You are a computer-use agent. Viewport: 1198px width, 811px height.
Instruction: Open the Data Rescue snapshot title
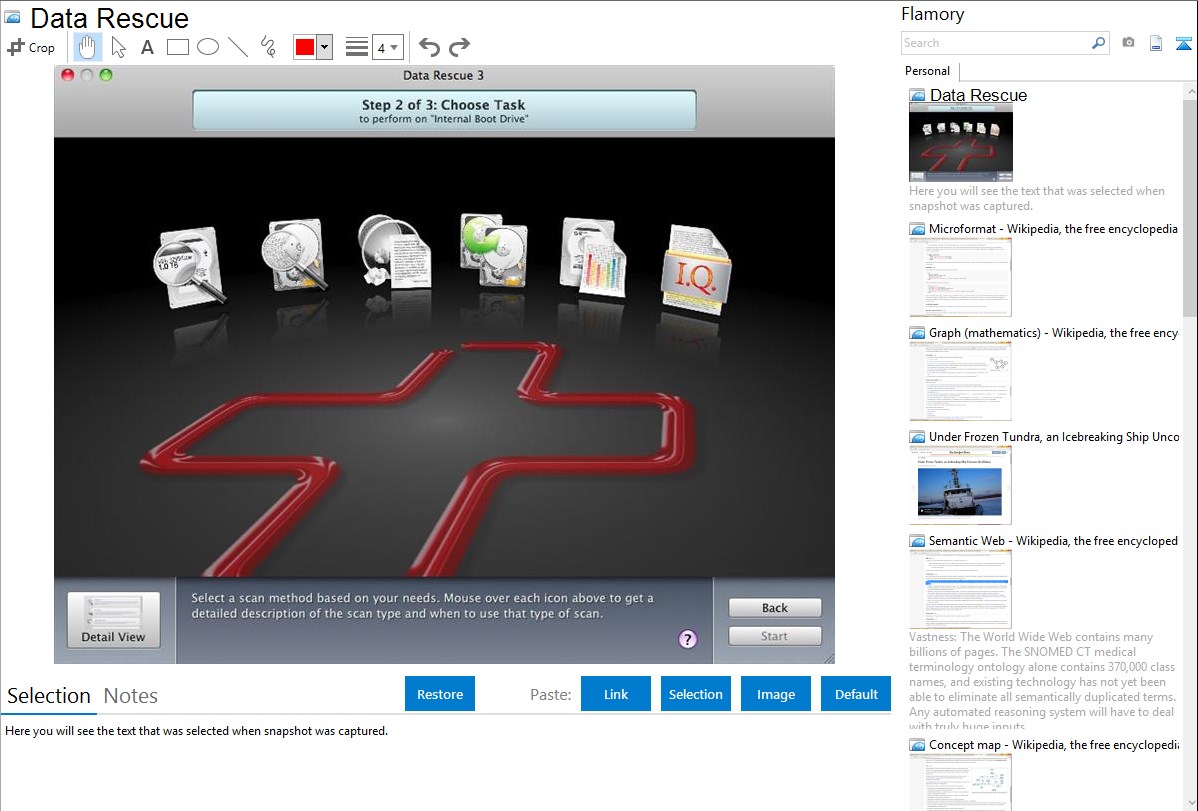[x=978, y=96]
